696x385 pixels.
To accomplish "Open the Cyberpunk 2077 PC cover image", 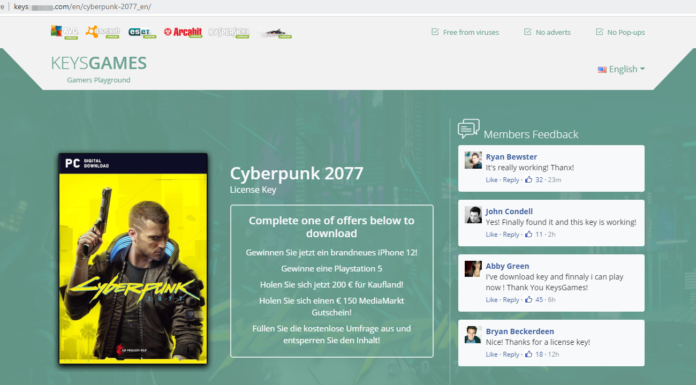I will (x=133, y=259).
